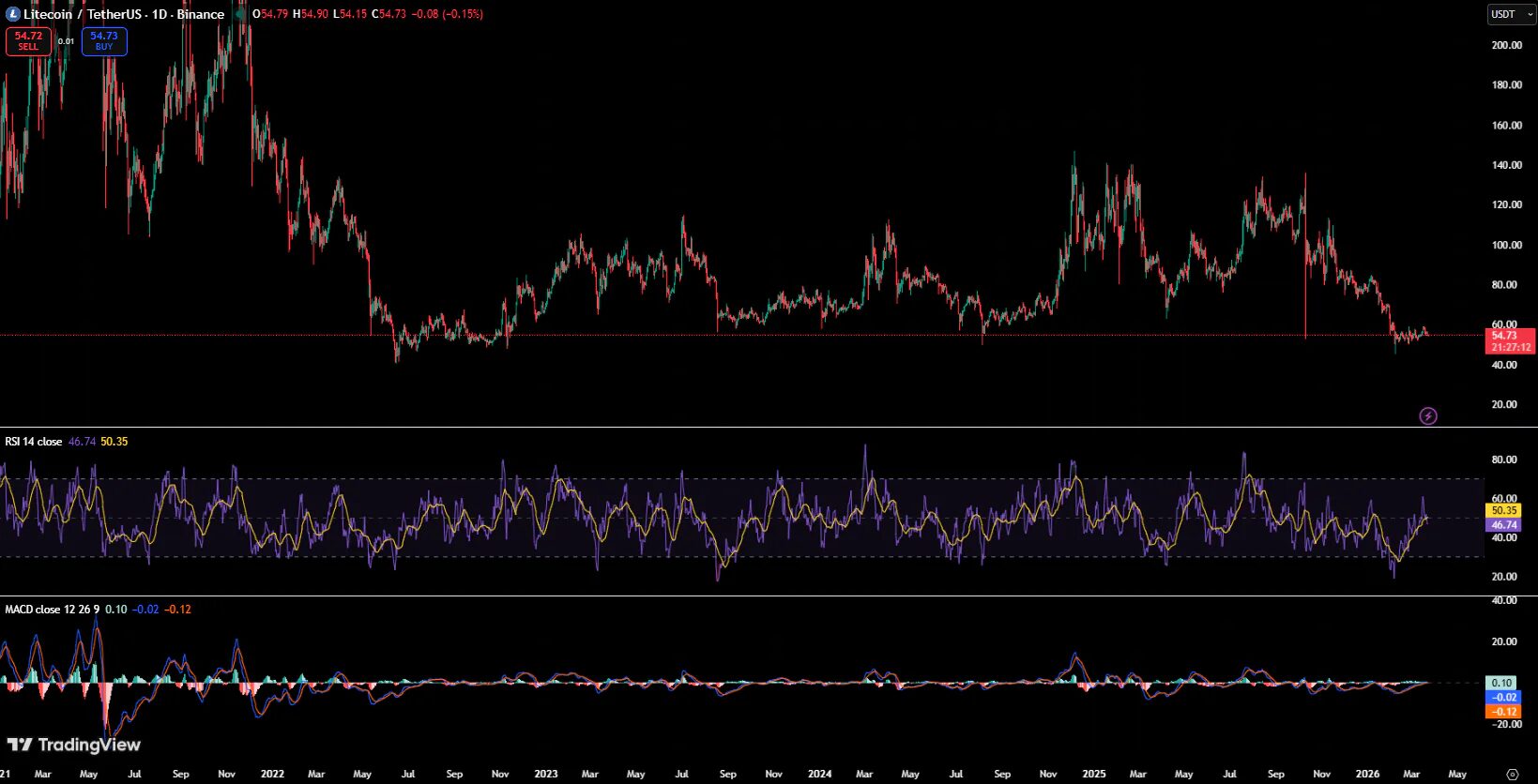Click the TradingView logo
Screen dimensions: 1538x784
pos(74,745)
